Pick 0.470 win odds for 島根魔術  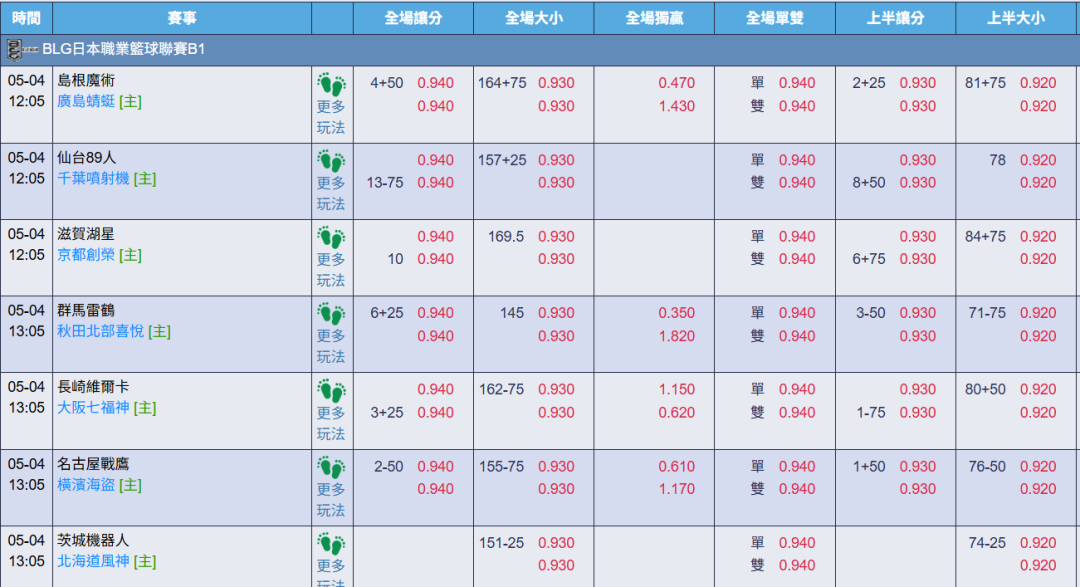click(x=677, y=83)
